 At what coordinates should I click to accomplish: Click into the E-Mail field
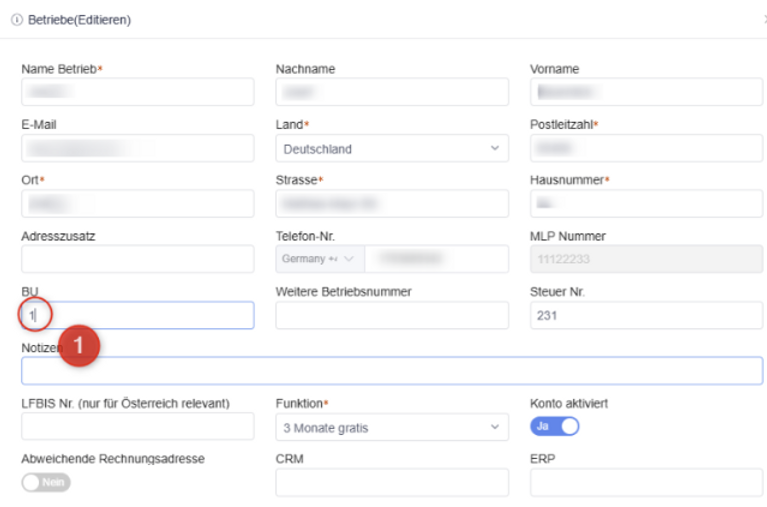137,149
